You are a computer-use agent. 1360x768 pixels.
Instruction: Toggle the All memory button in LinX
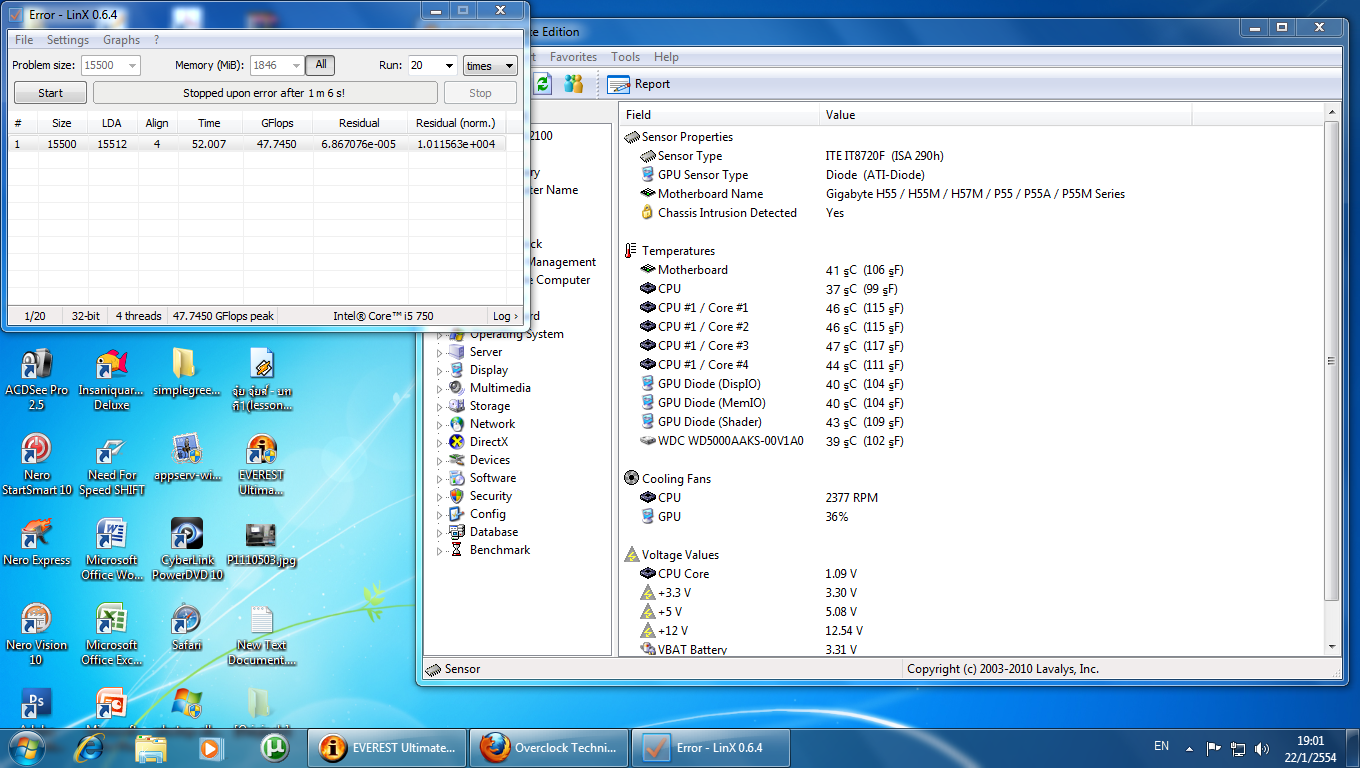(x=320, y=65)
